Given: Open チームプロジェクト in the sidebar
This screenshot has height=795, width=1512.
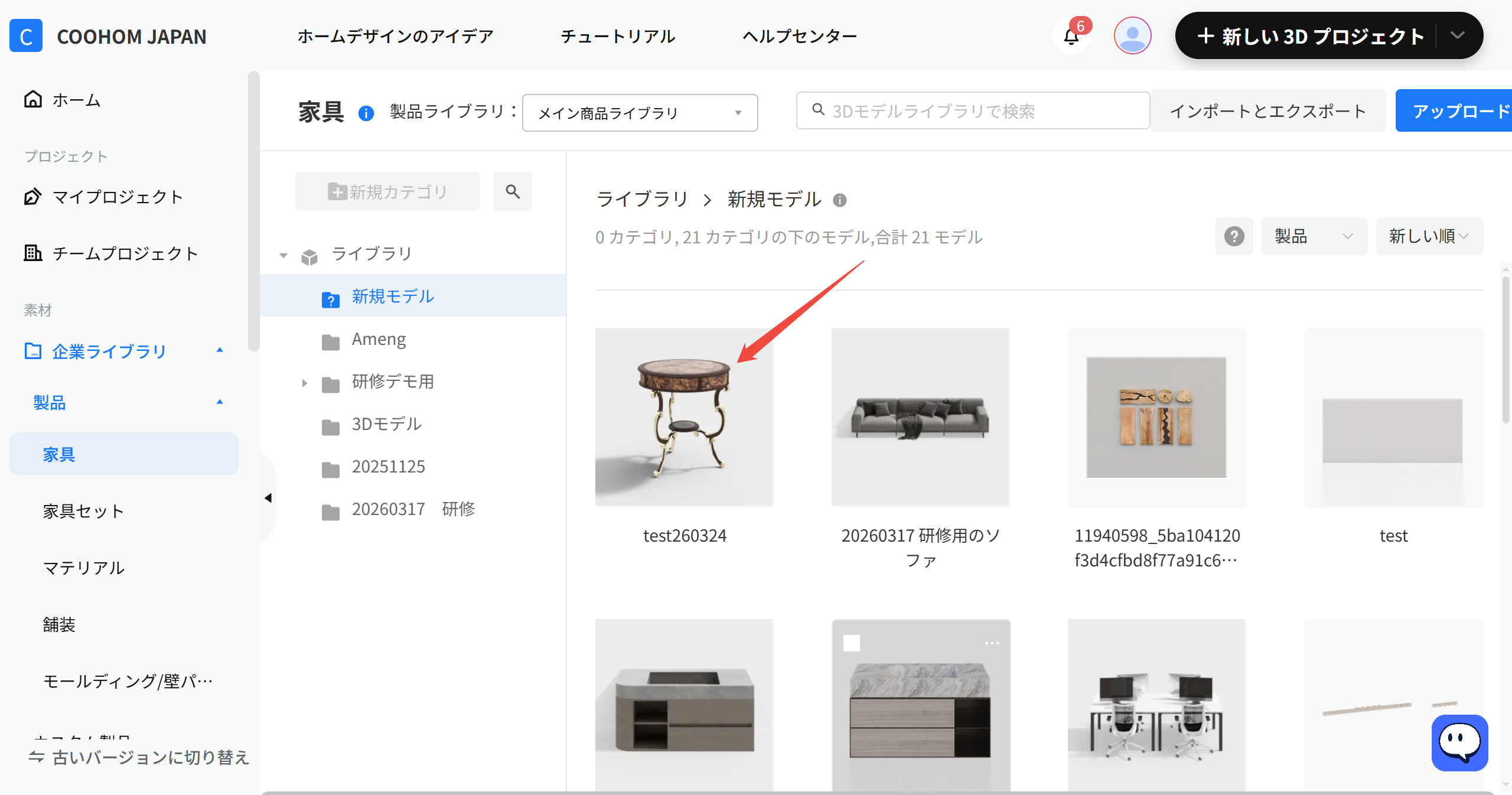Looking at the screenshot, I should [125, 253].
